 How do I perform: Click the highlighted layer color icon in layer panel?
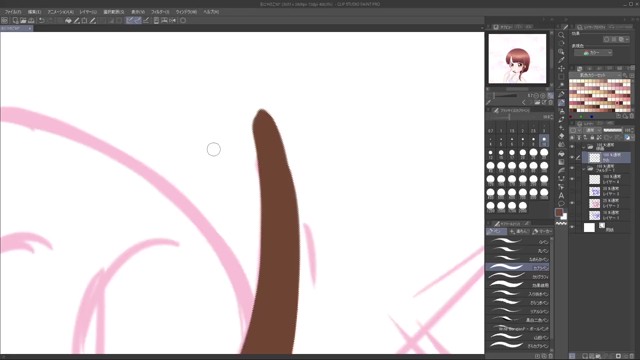tap(627, 138)
